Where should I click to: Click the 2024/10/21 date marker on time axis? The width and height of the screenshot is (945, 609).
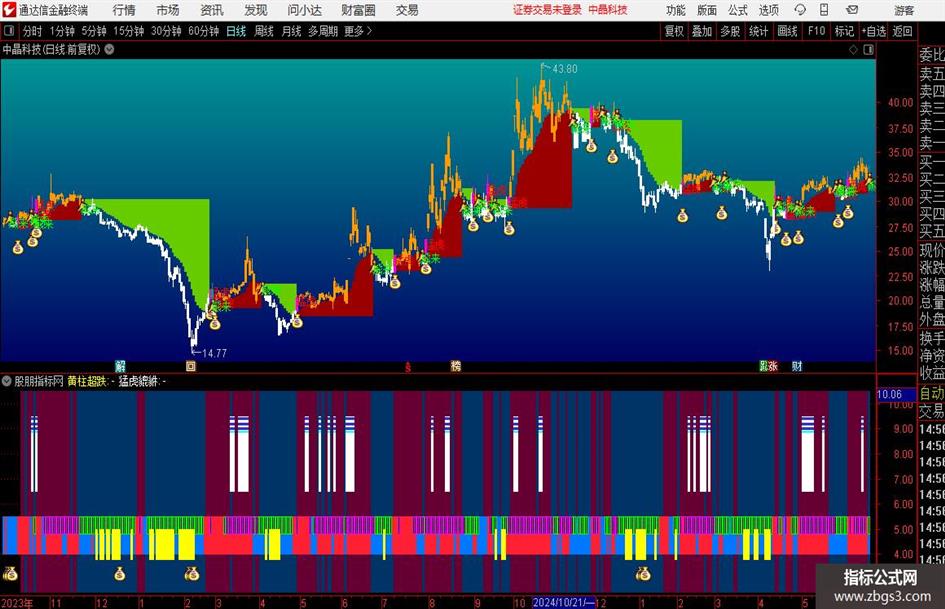coord(563,602)
